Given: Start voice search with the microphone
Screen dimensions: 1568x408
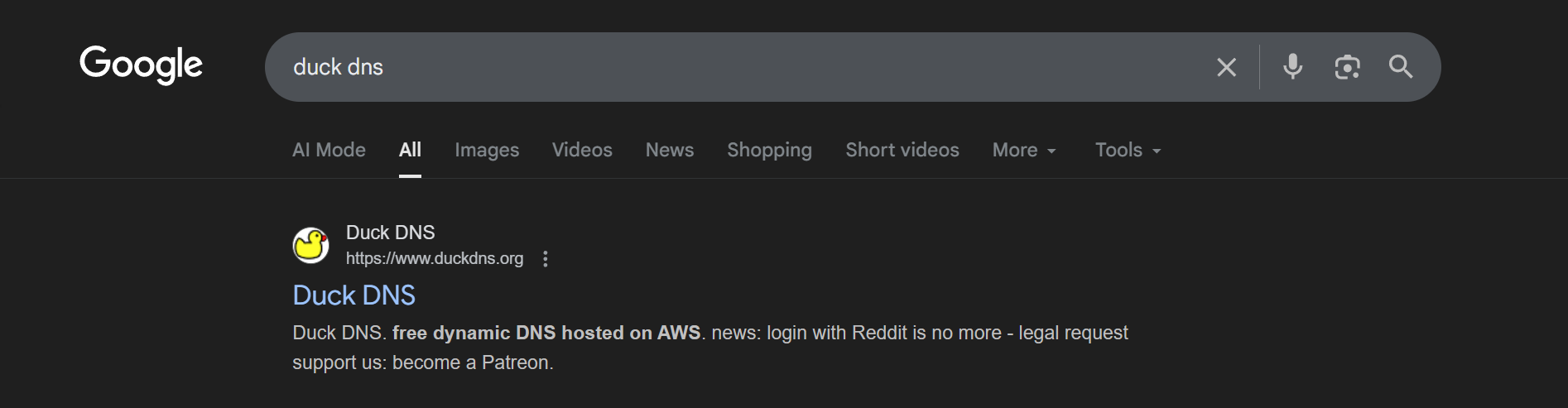Looking at the screenshot, I should coord(1292,66).
